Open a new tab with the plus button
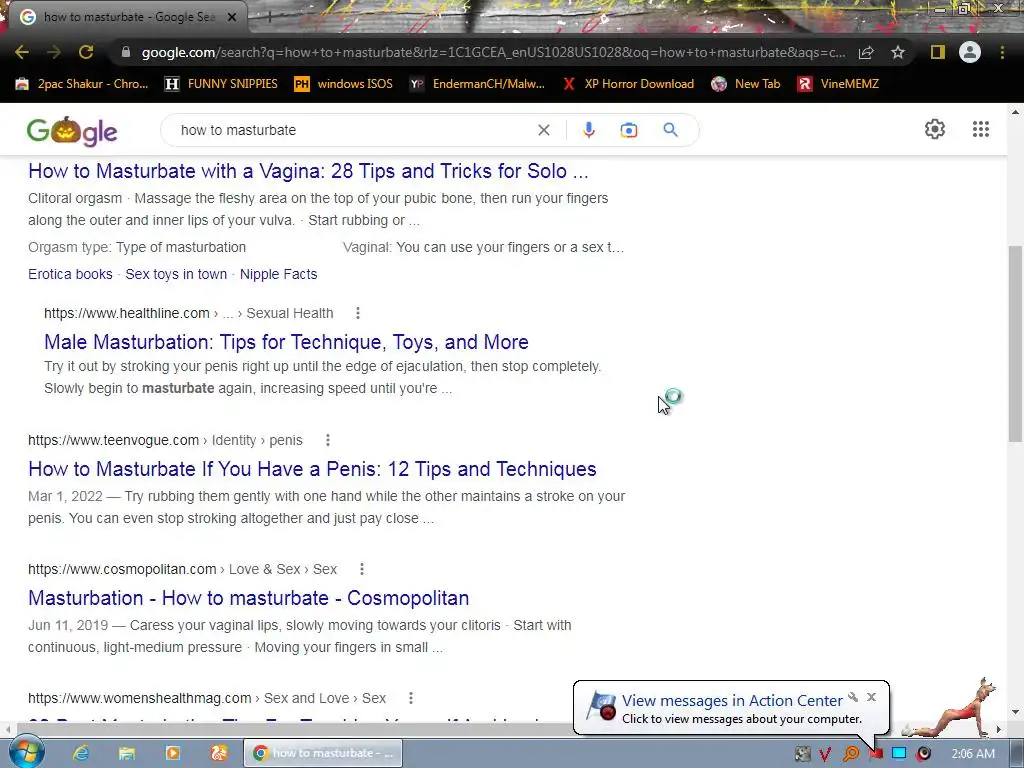This screenshot has height=768, width=1024. point(268,17)
